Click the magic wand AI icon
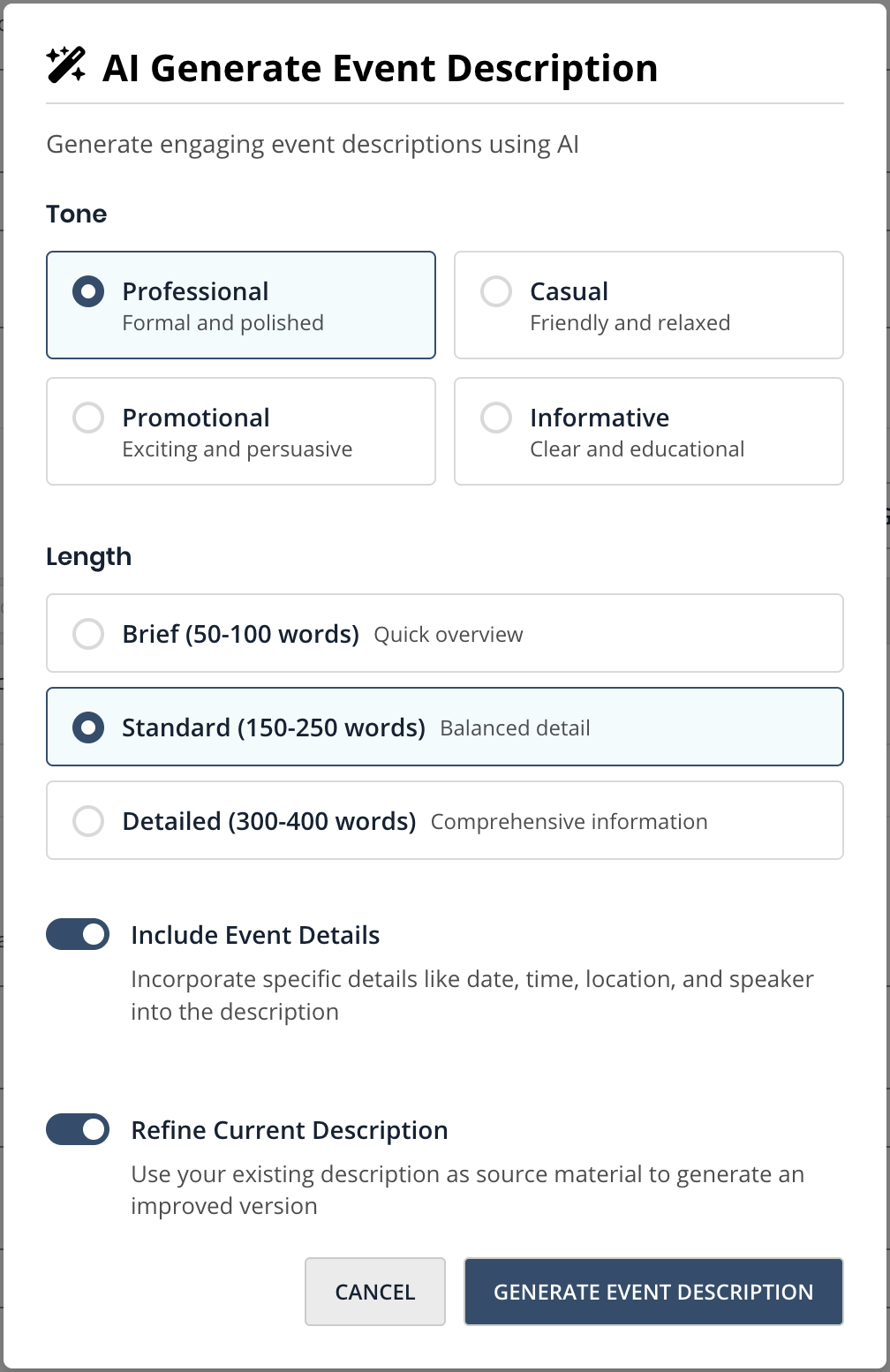The height and width of the screenshot is (1372, 890). (x=66, y=65)
